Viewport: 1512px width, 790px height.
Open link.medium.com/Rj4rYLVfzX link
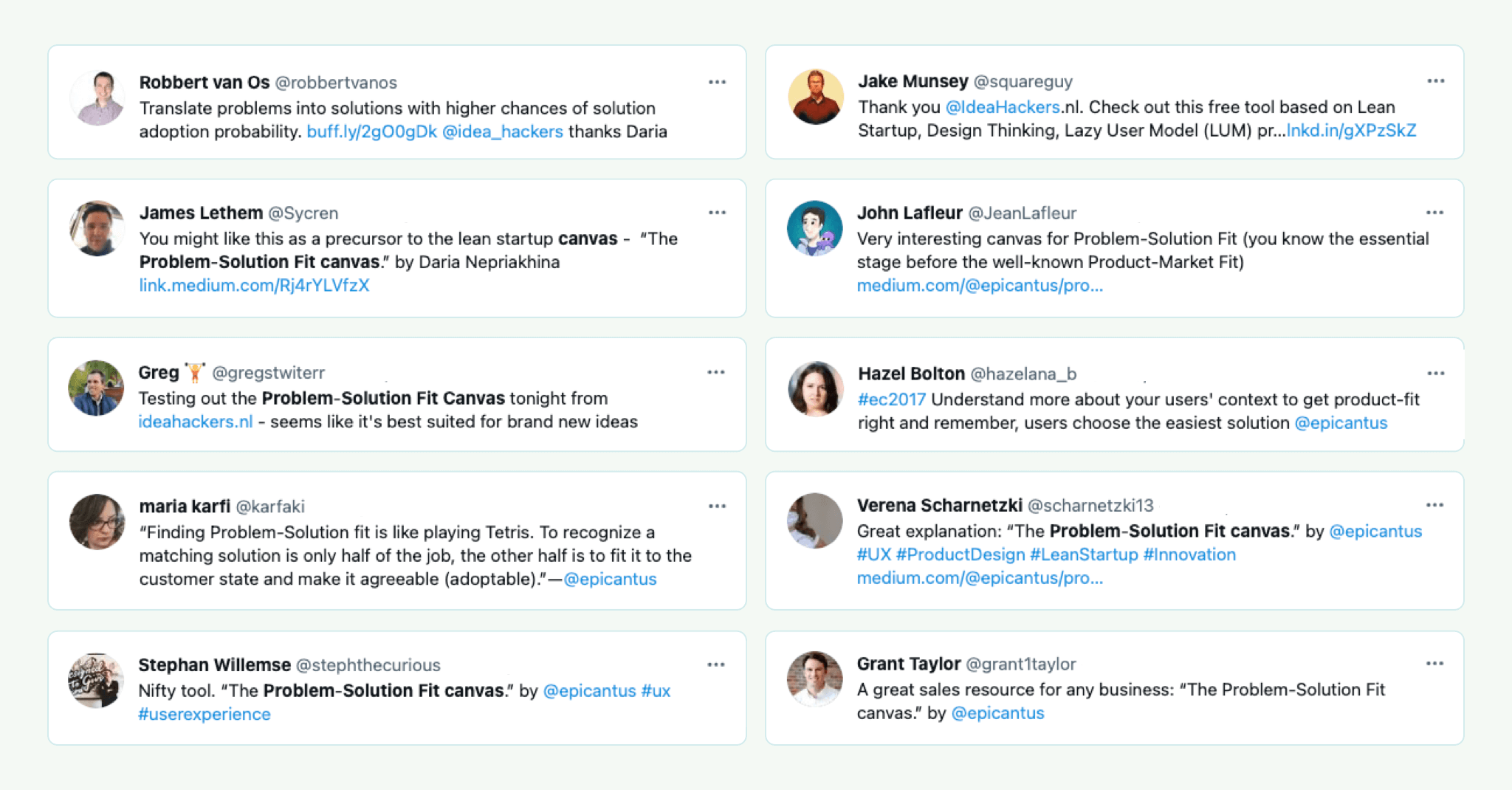coord(254,285)
